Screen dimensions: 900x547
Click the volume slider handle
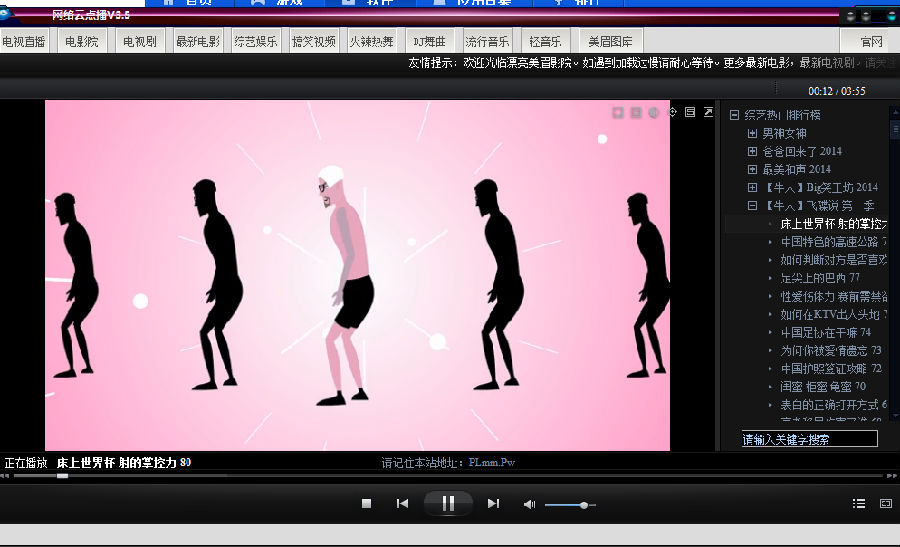584,505
